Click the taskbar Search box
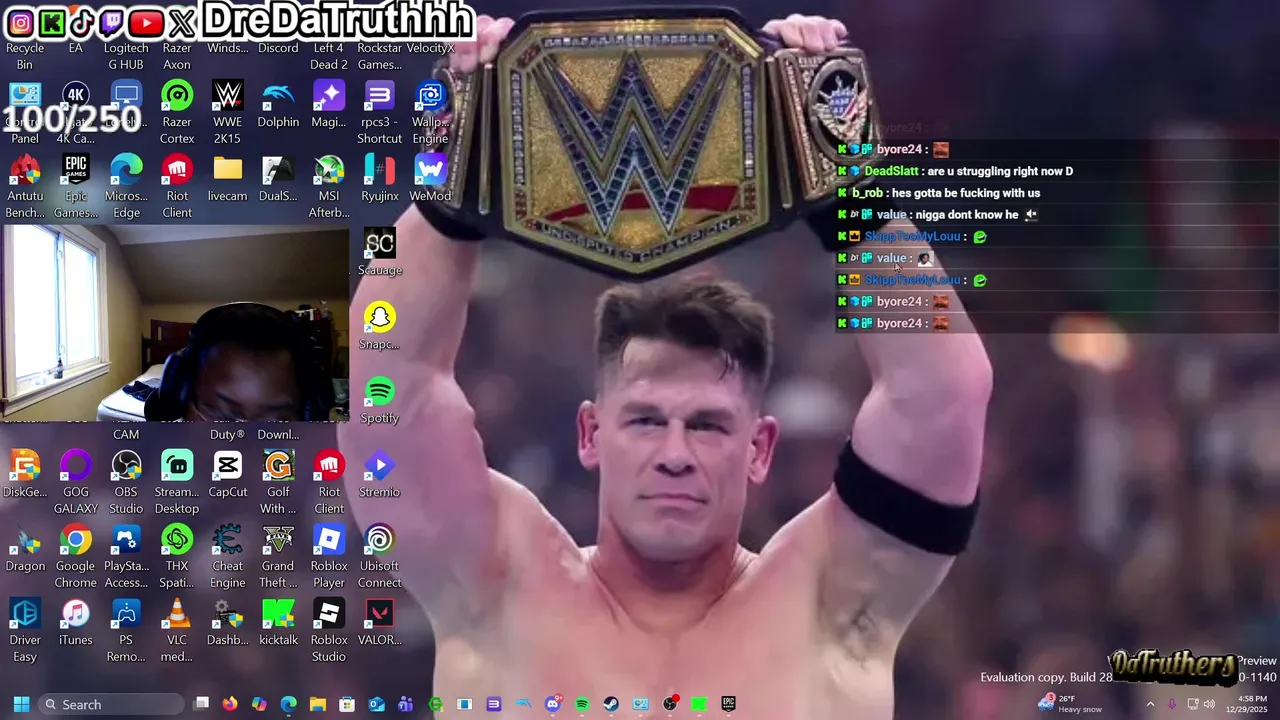 click(112, 704)
